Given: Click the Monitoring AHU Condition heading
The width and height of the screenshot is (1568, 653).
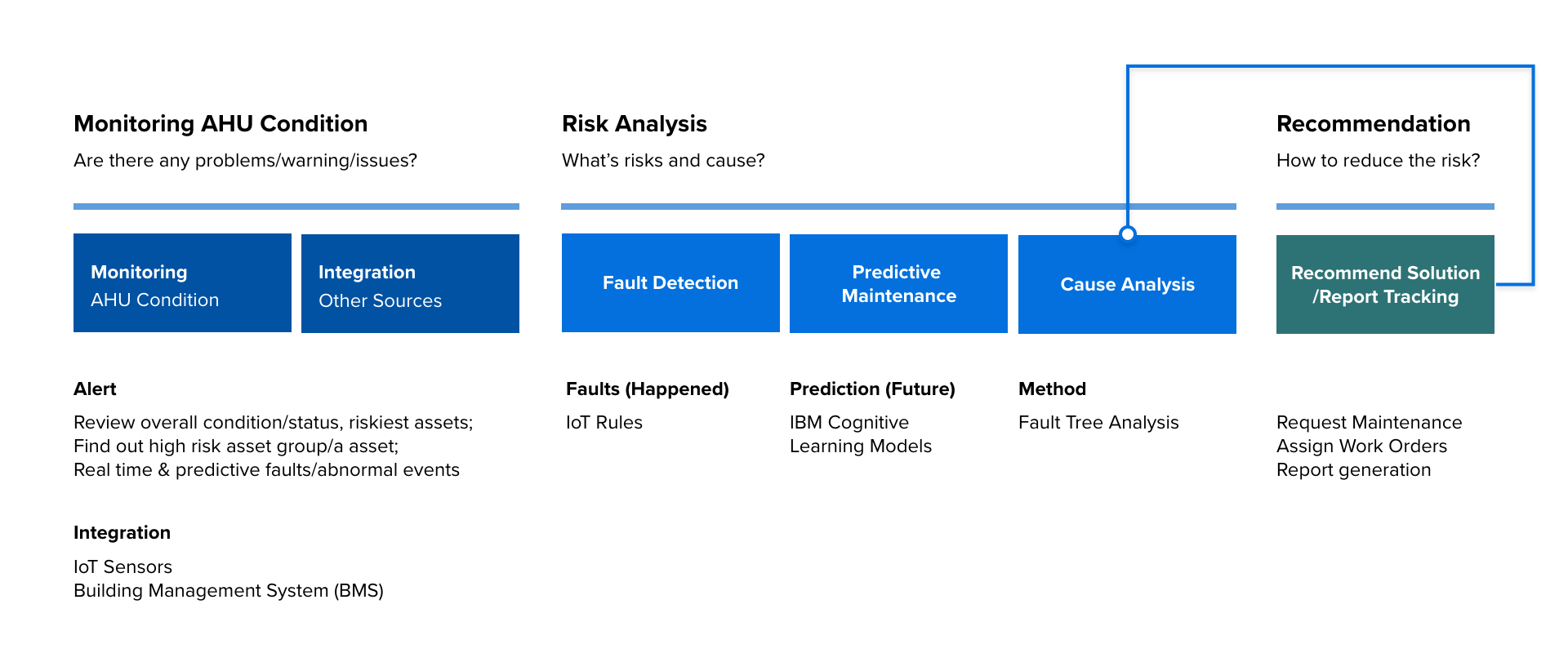Looking at the screenshot, I should click(220, 124).
